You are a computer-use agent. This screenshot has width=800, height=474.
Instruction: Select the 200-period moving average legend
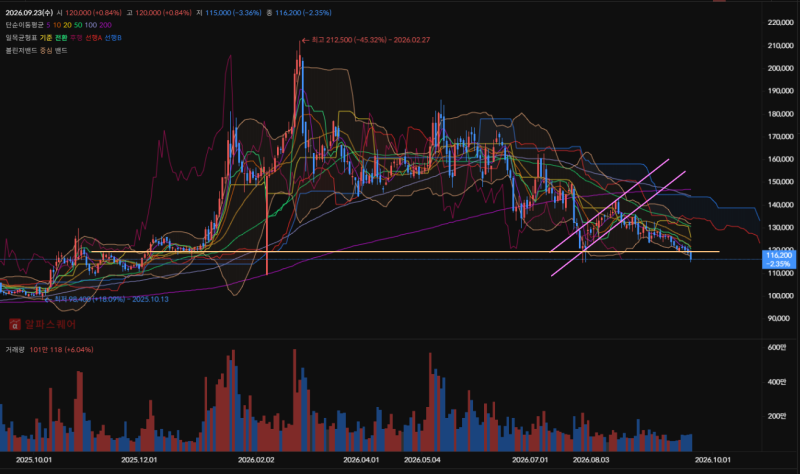105,25
